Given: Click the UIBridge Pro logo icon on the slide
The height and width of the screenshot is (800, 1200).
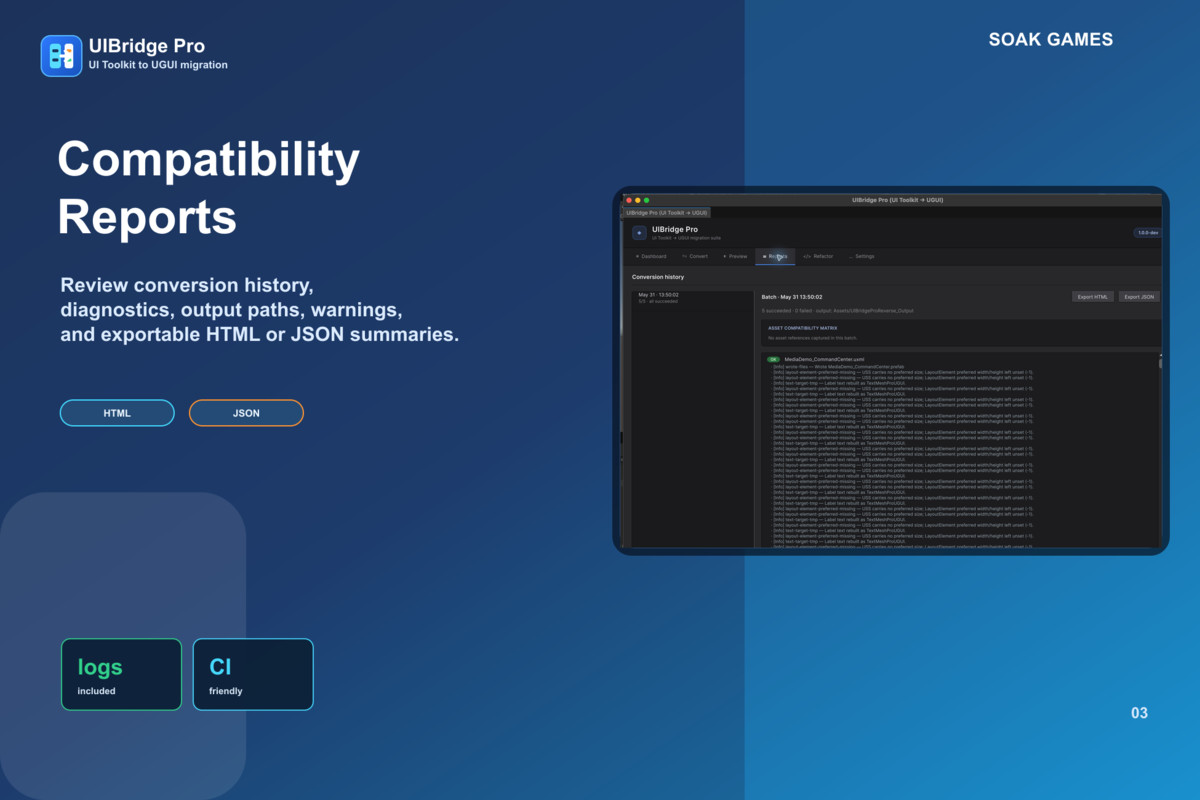Looking at the screenshot, I should pyautogui.click(x=61, y=56).
